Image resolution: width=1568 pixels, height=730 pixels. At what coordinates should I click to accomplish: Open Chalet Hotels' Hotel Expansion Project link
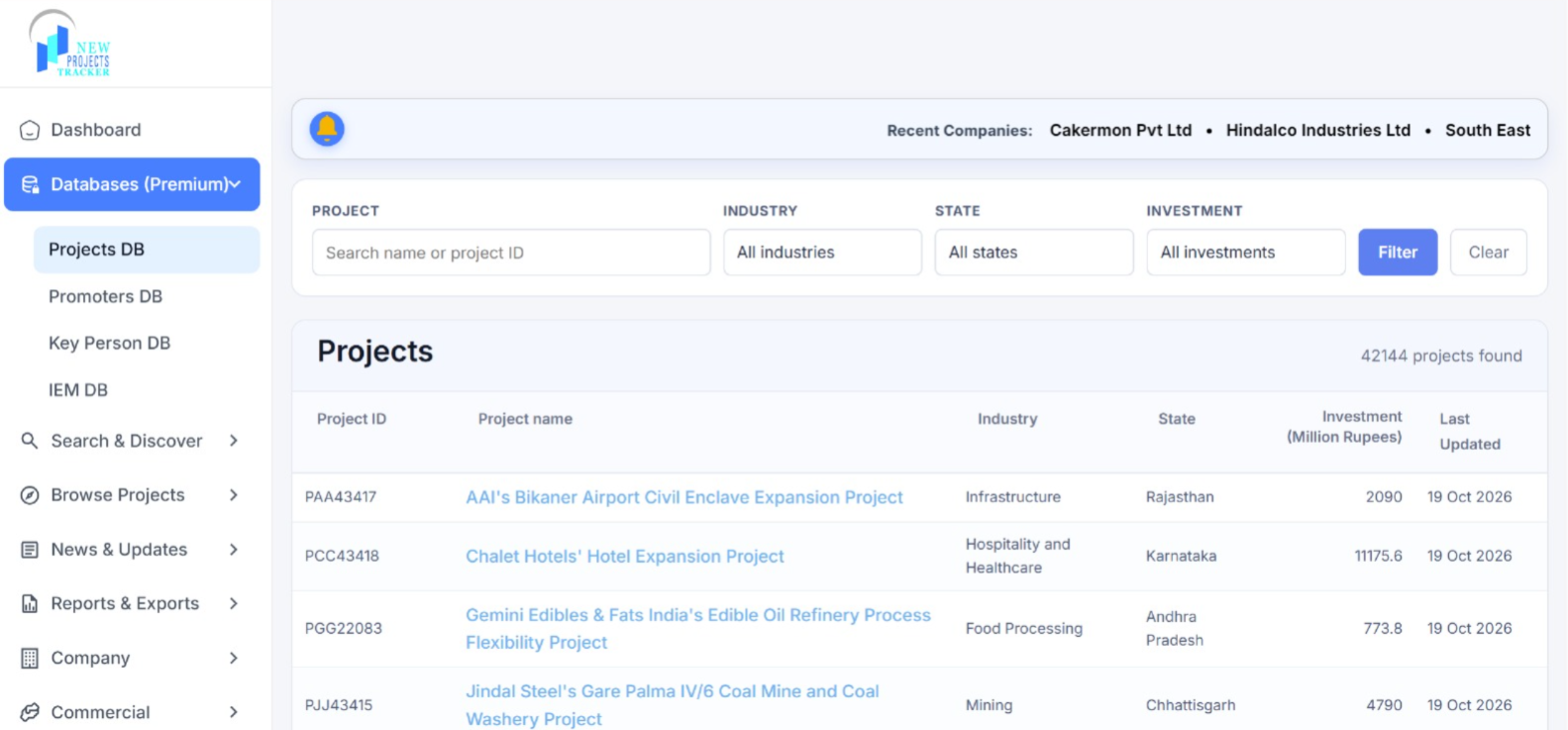(625, 557)
